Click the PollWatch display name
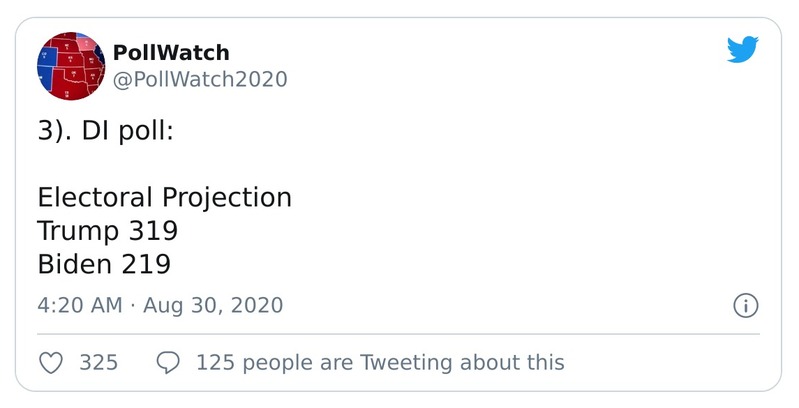This screenshot has width=799, height=408. [171, 53]
